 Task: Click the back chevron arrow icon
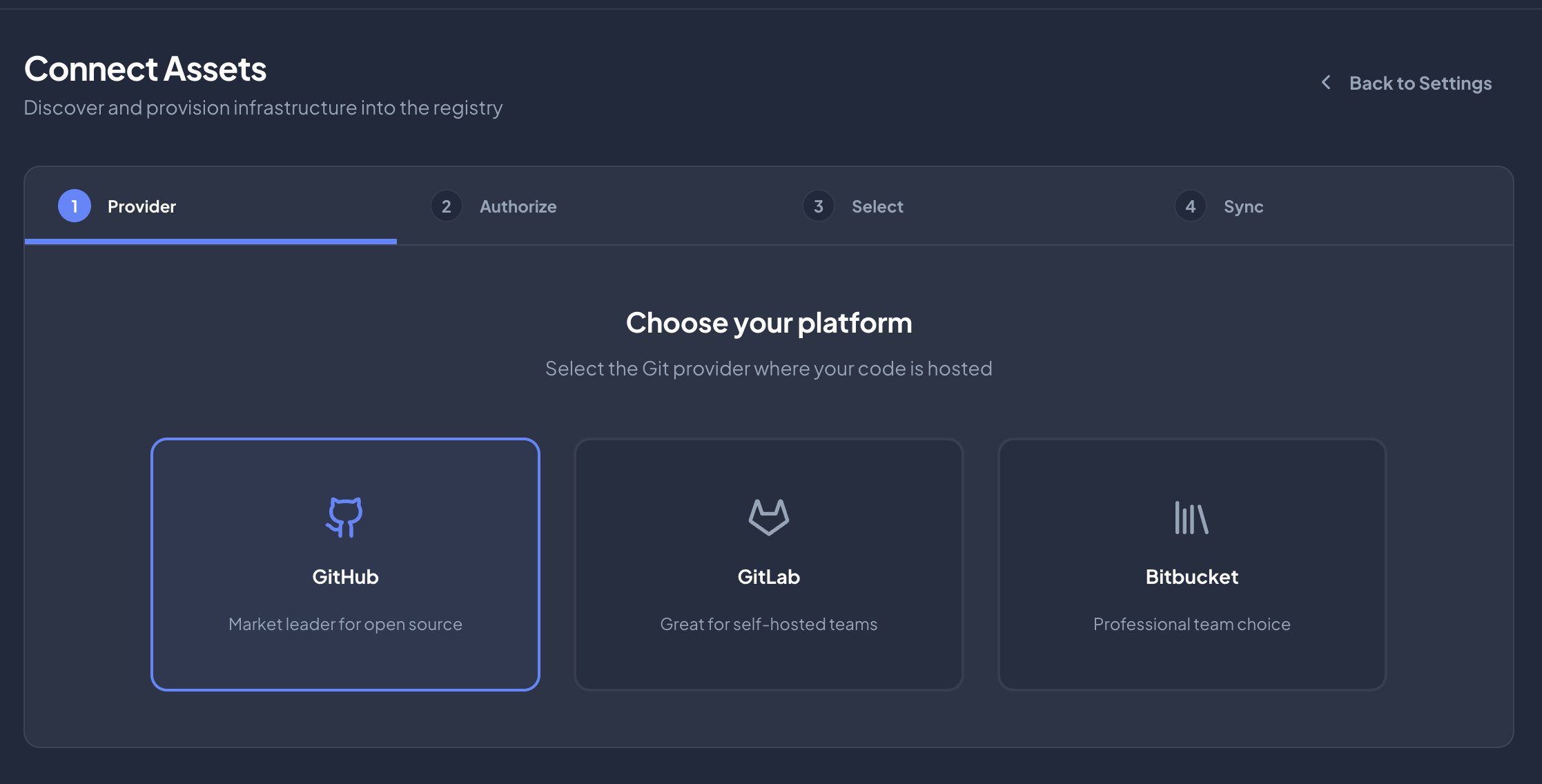(1326, 83)
